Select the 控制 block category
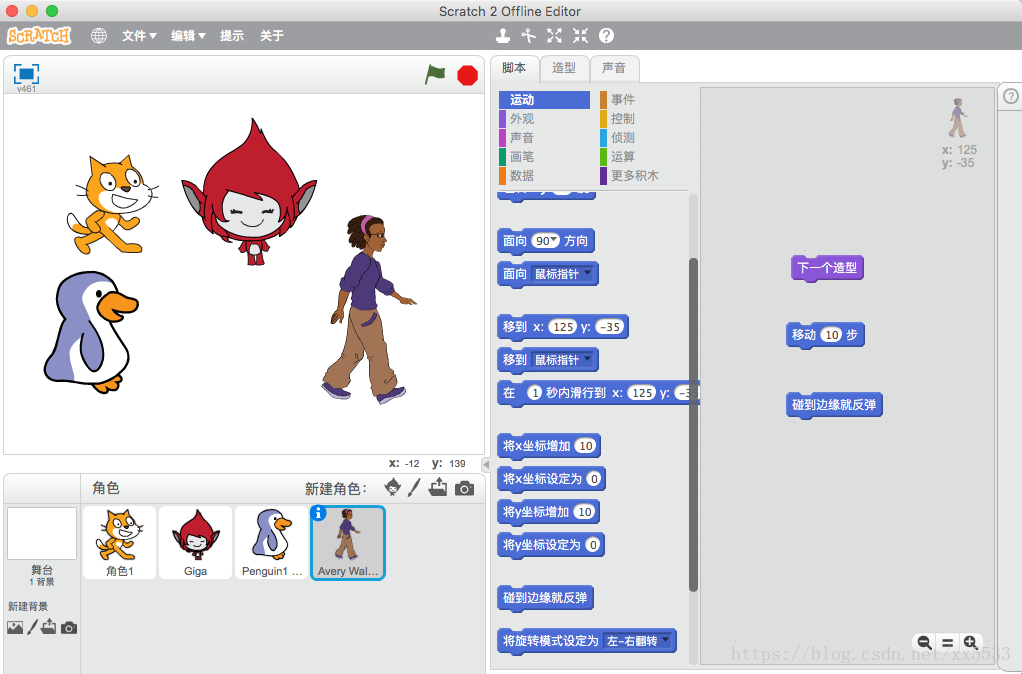The image size is (1022, 674). pos(644,119)
